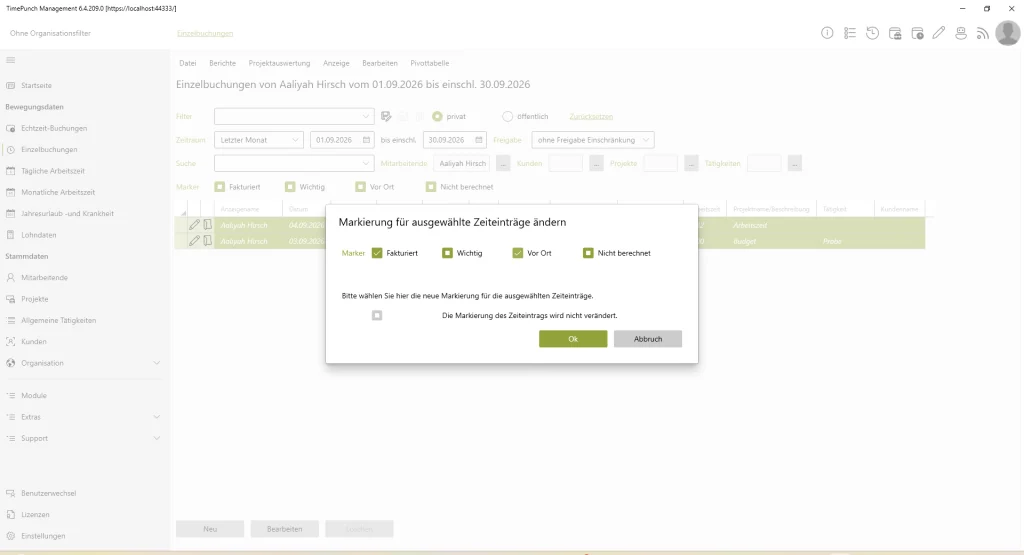The width and height of the screenshot is (1024, 555).
Task: Go to Startseite in the sidebar
Action: pos(36,86)
